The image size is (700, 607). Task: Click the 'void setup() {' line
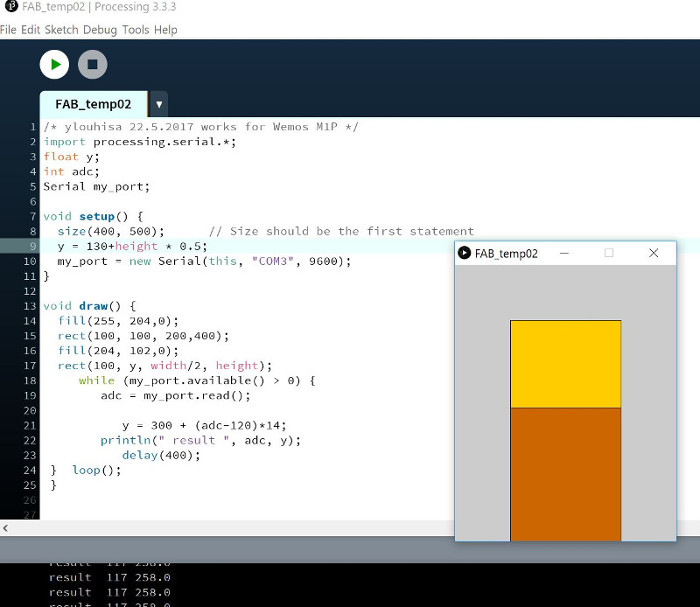[x=93, y=216]
